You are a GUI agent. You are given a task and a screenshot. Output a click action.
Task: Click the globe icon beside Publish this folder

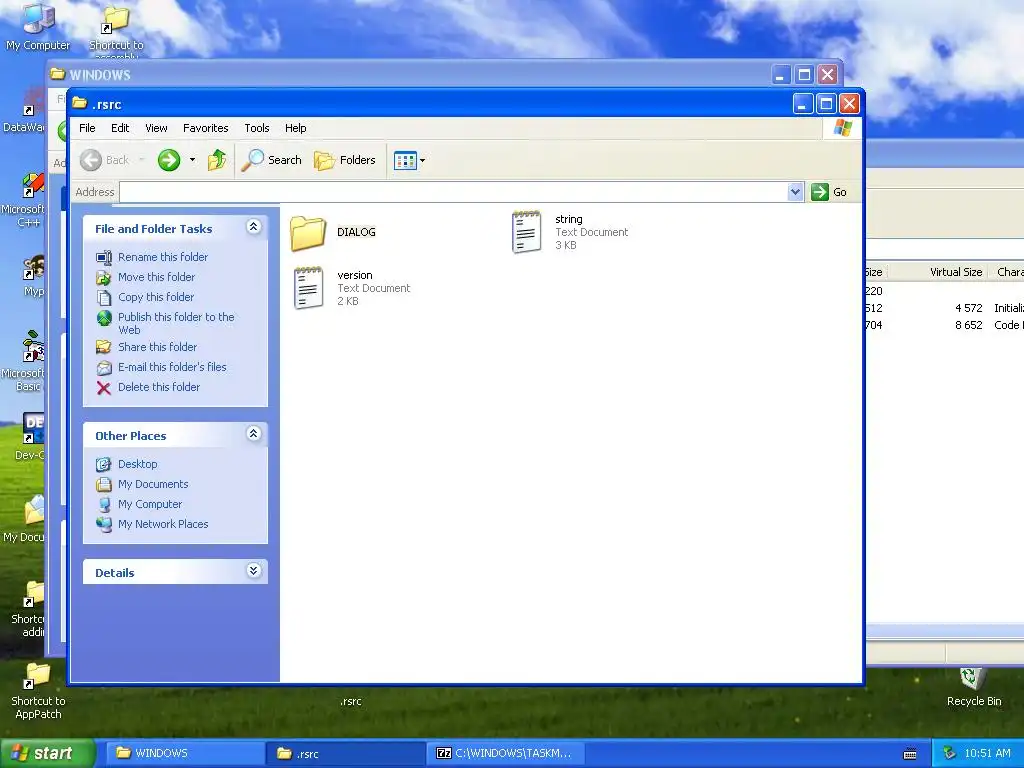[x=104, y=318]
